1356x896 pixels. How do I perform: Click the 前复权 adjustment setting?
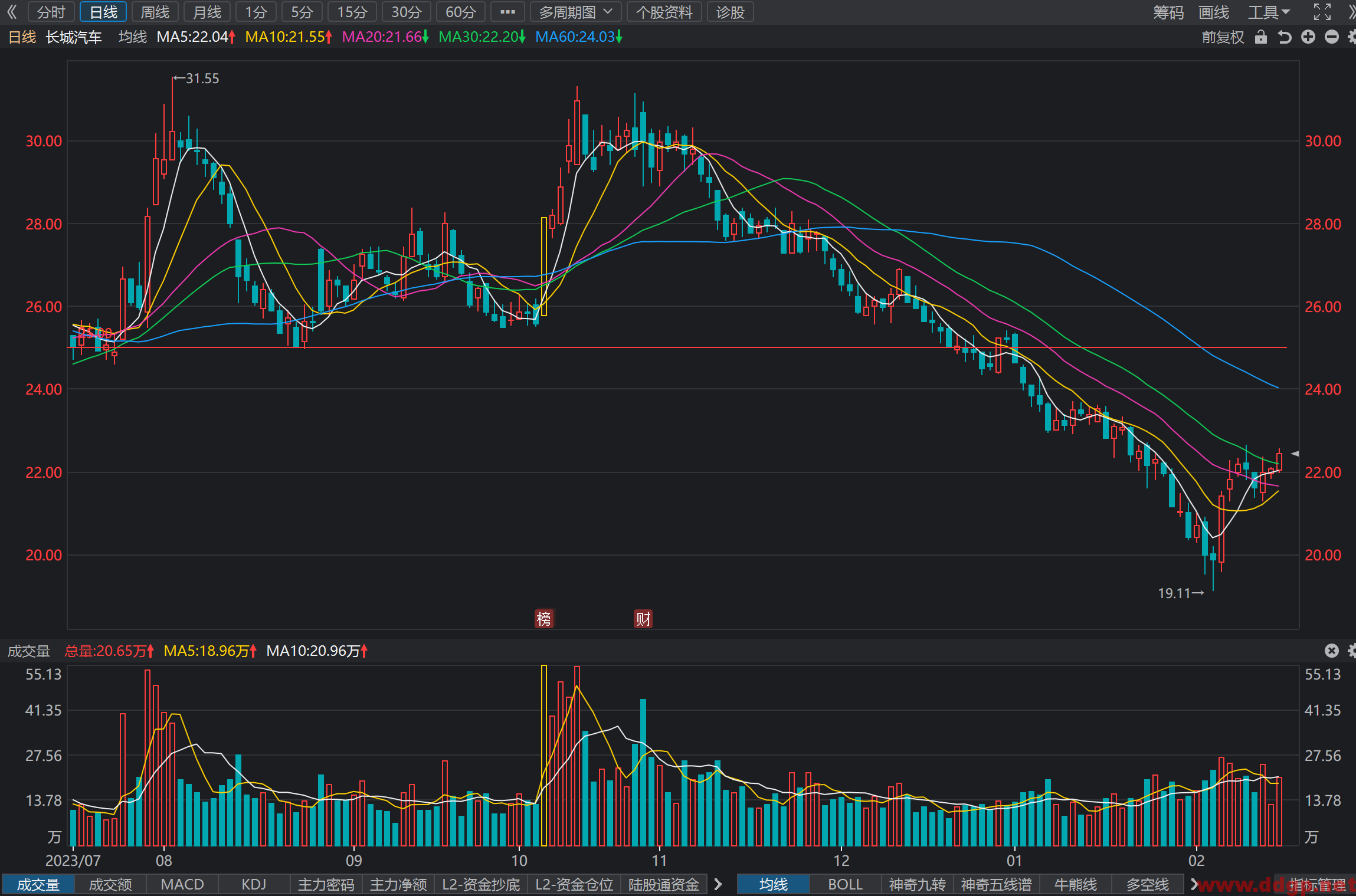coord(1223,37)
